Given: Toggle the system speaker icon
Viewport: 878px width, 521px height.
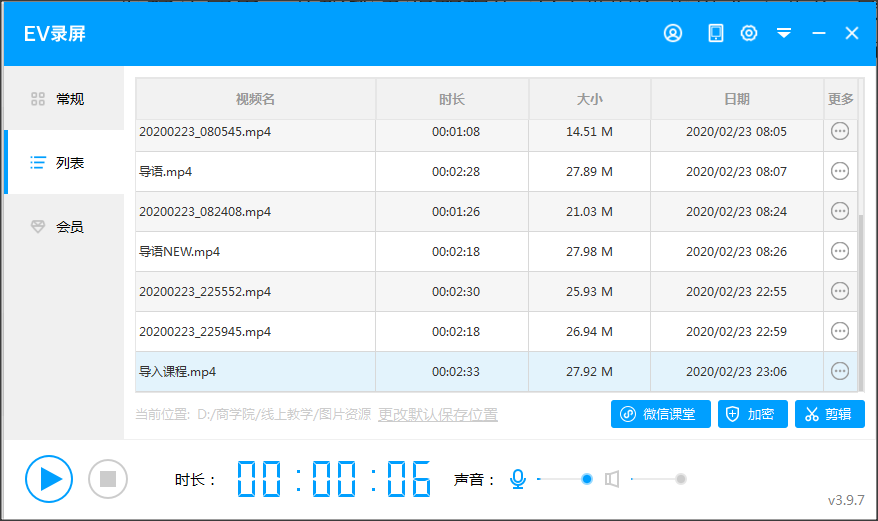Looking at the screenshot, I should pyautogui.click(x=612, y=479).
